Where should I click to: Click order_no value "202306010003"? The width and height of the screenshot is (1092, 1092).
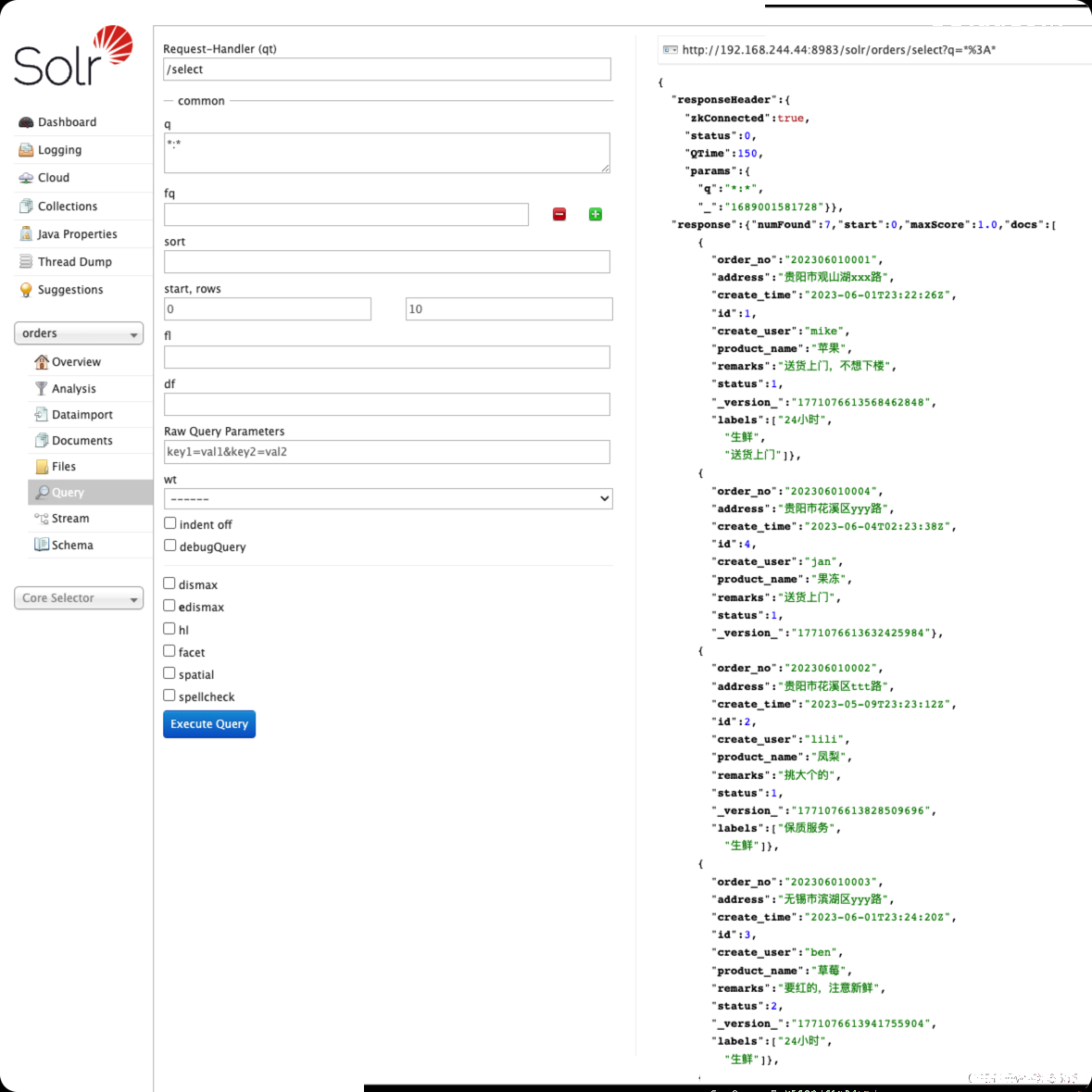coord(834,882)
